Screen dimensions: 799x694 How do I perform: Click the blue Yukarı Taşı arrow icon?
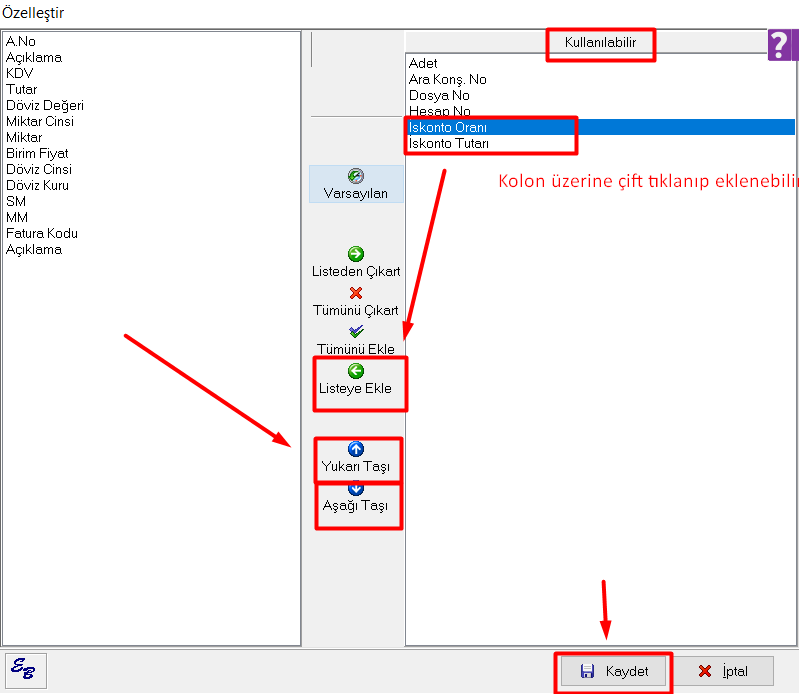pos(356,449)
